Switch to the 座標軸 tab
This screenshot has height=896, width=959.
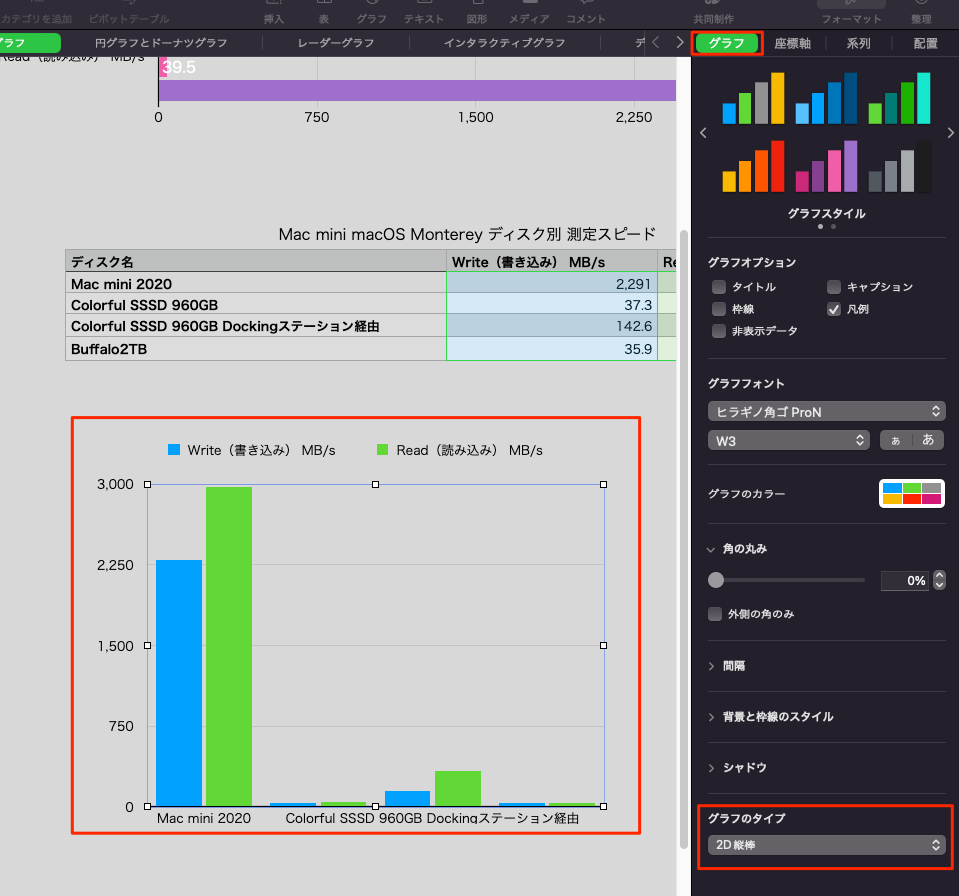(x=792, y=43)
